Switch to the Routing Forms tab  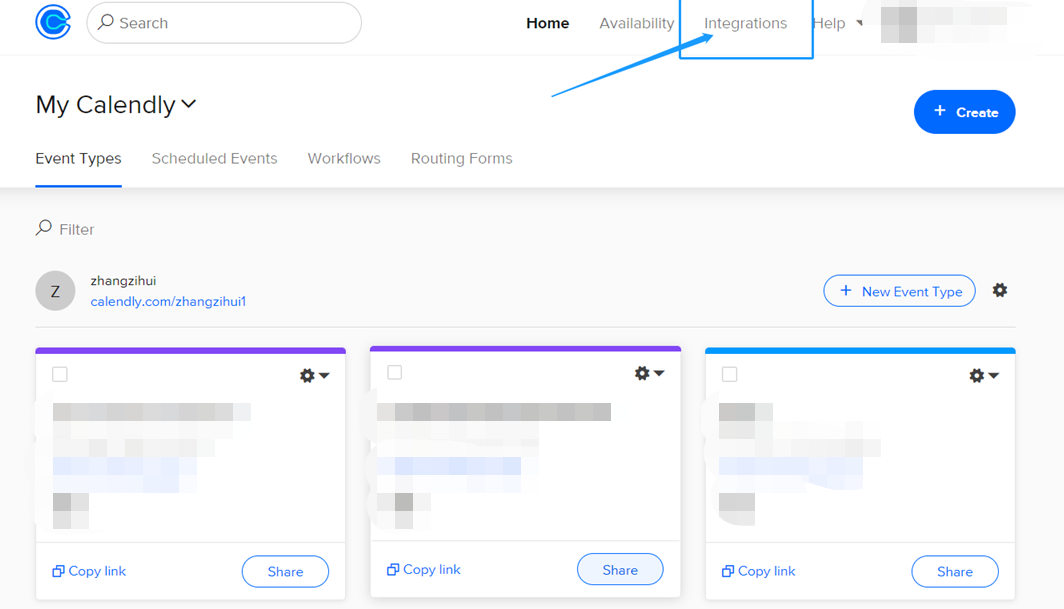click(x=461, y=158)
